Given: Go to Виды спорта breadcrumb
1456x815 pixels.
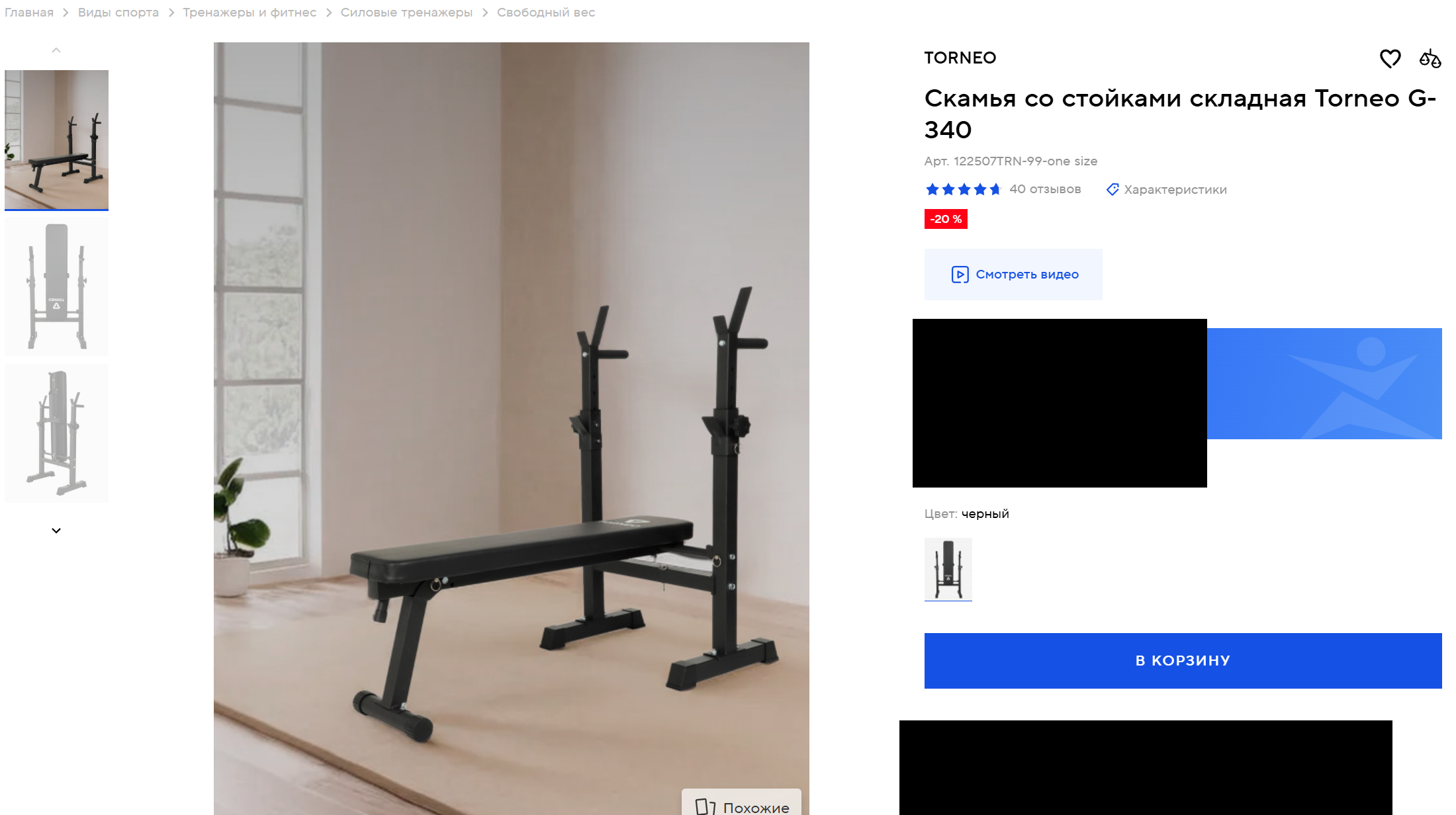Looking at the screenshot, I should click(118, 13).
